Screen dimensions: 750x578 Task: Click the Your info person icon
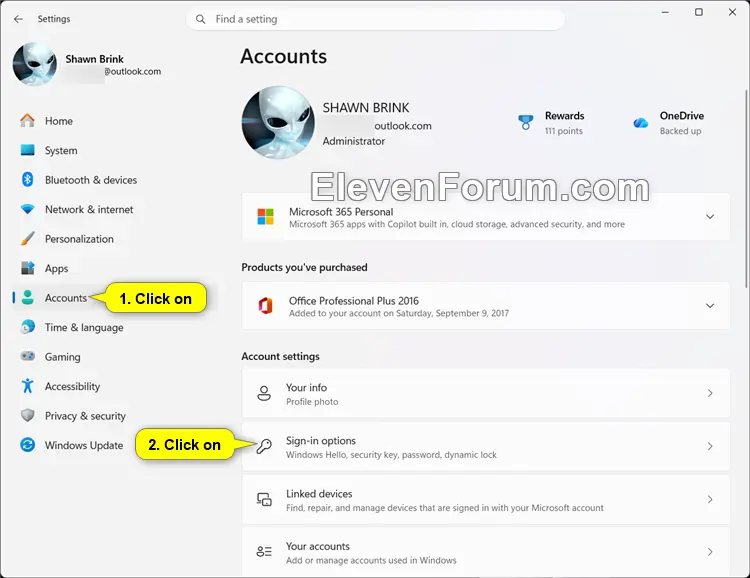point(264,393)
